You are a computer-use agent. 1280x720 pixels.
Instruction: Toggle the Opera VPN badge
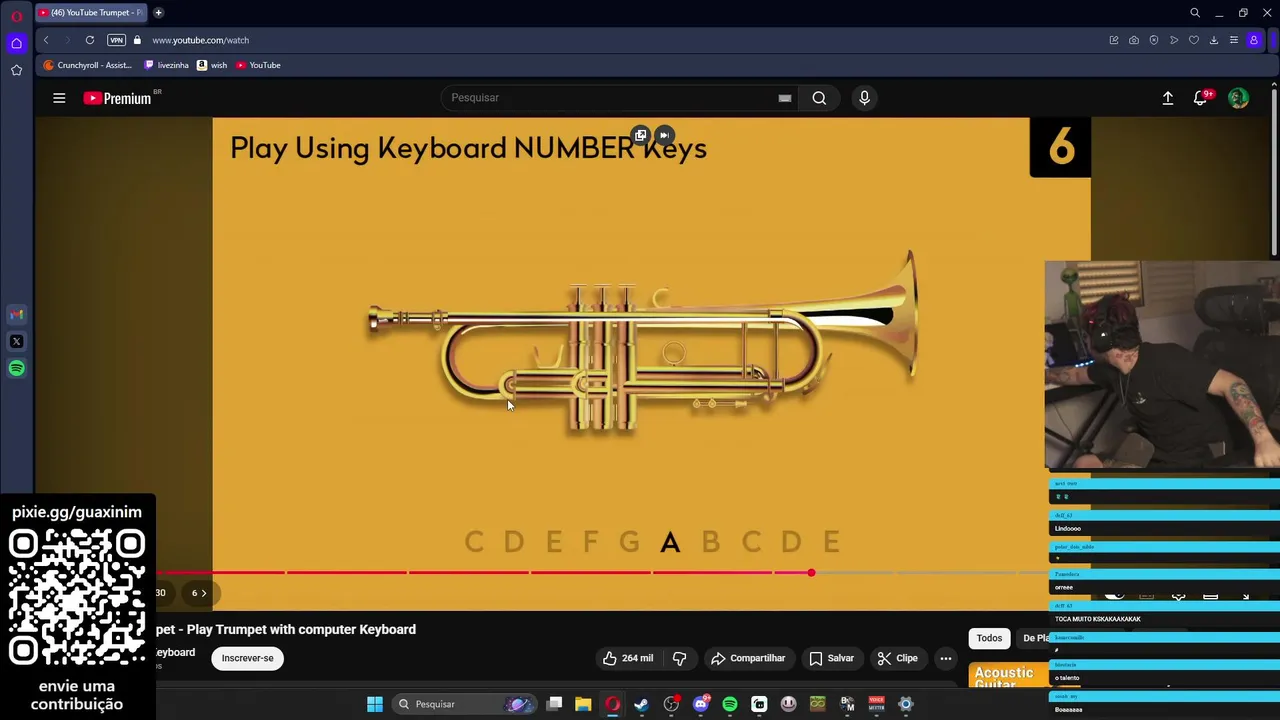point(116,40)
